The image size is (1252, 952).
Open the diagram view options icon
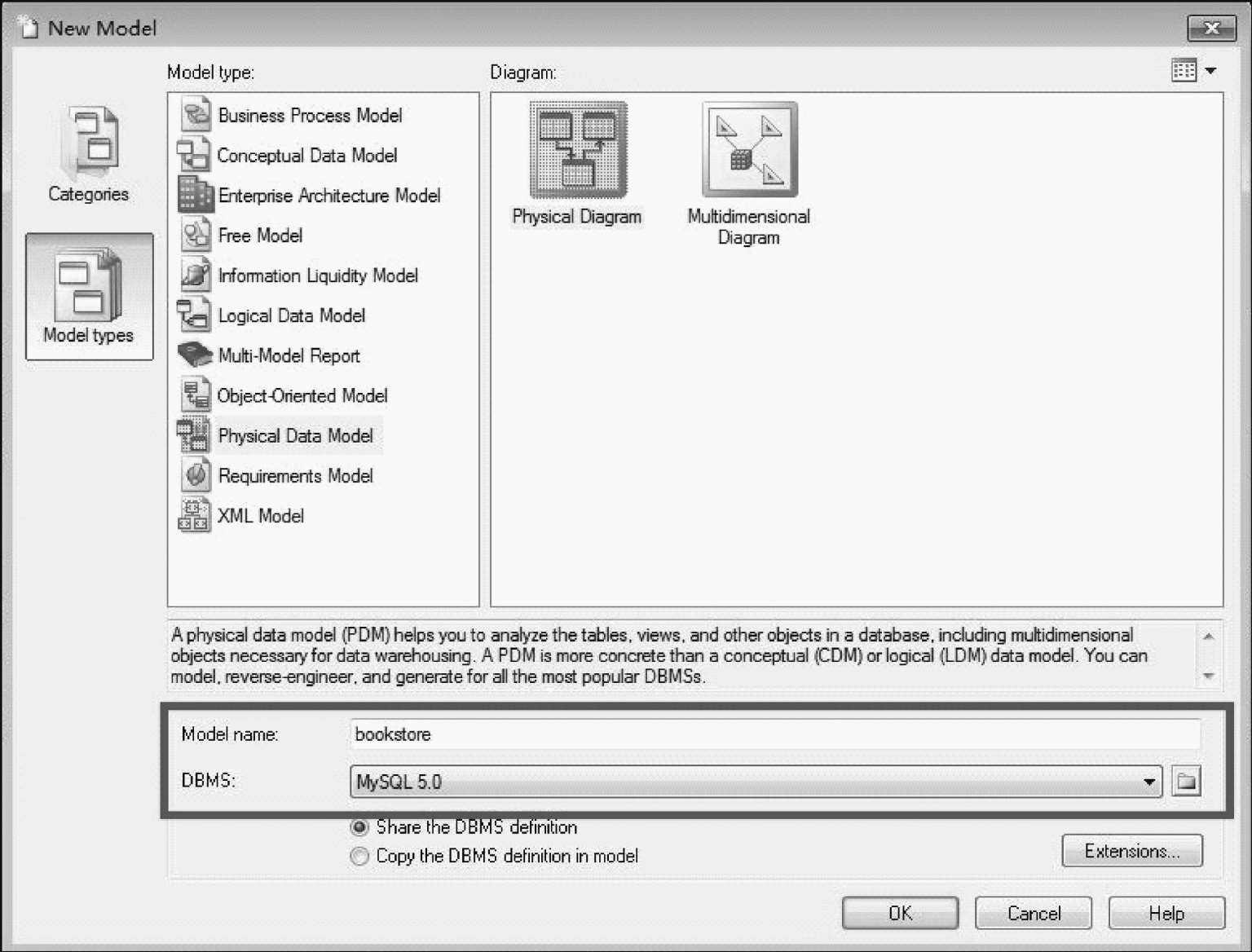1184,71
